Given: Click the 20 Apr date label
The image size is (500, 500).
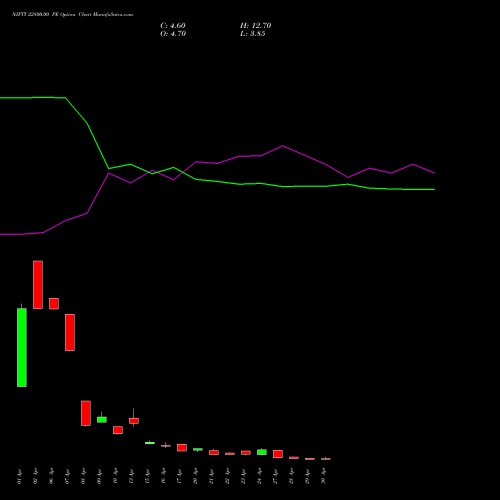Looking at the screenshot, I should pyautogui.click(x=195, y=476).
